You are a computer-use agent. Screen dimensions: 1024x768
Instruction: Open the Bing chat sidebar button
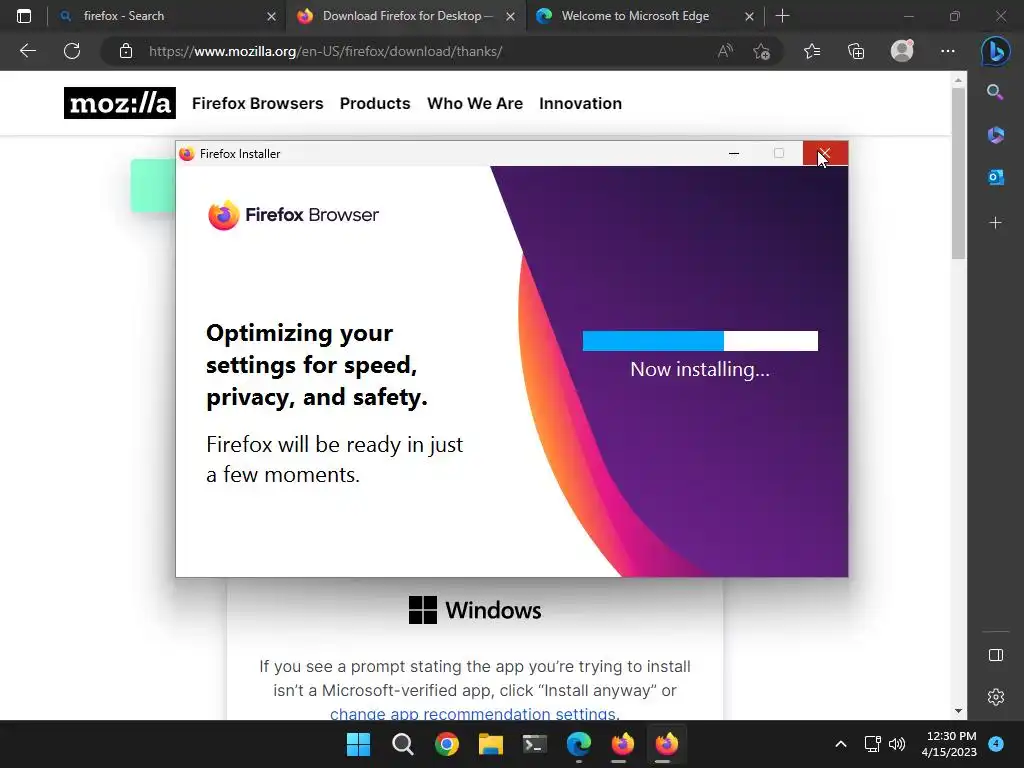point(995,51)
